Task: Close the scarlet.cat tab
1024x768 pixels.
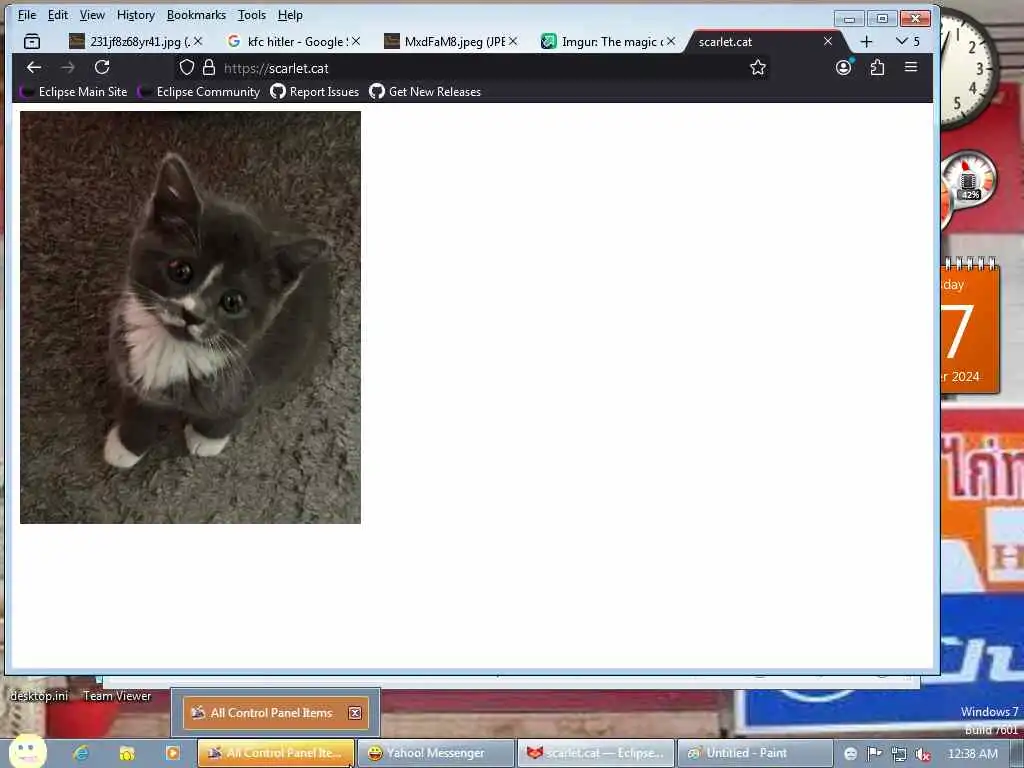Action: [827, 41]
